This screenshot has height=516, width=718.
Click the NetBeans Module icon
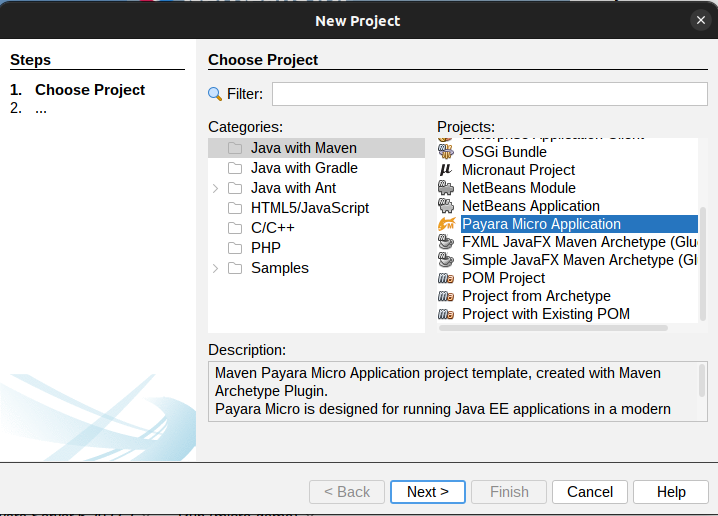(446, 188)
